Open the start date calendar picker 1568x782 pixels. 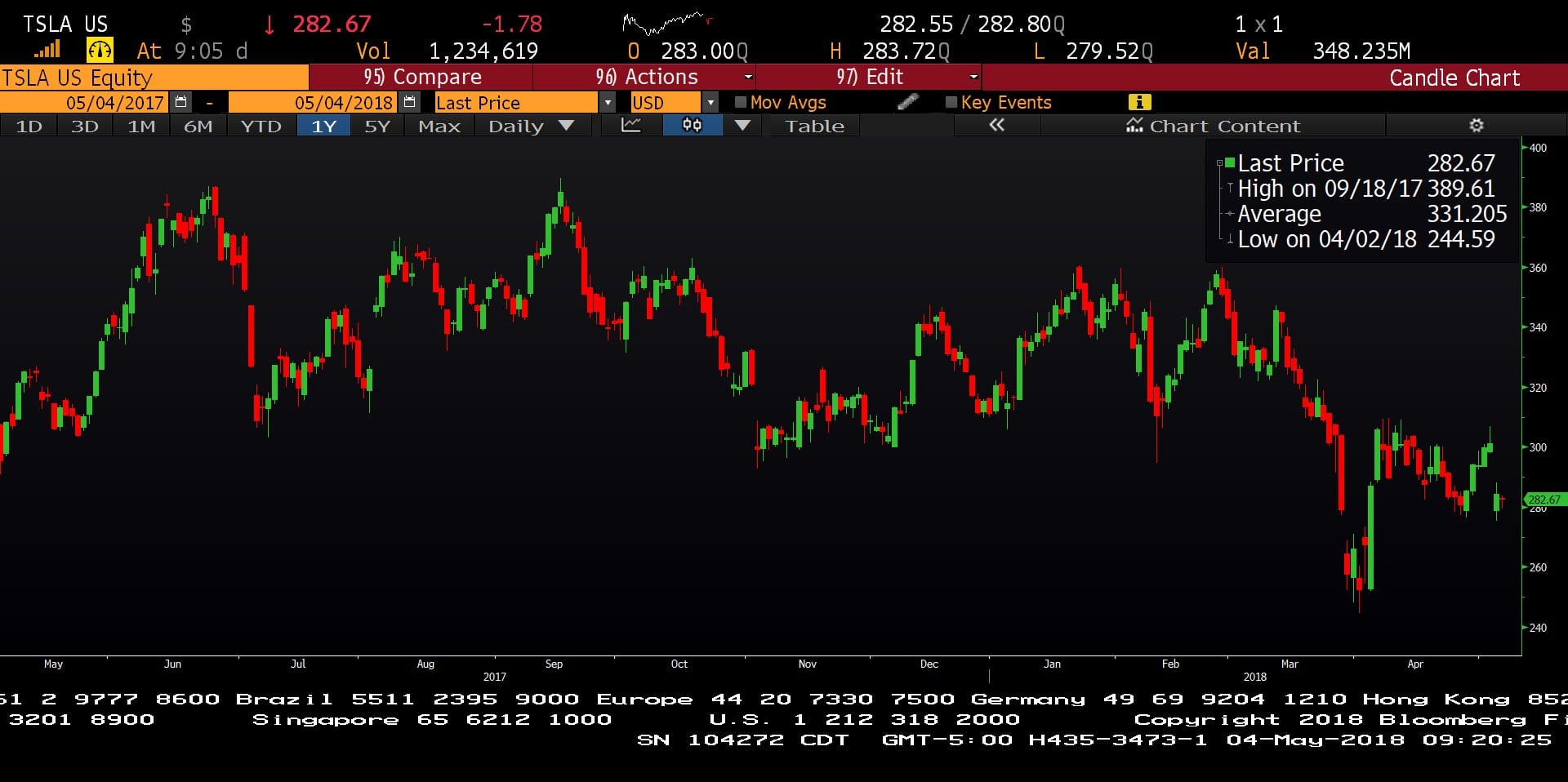pos(181,102)
